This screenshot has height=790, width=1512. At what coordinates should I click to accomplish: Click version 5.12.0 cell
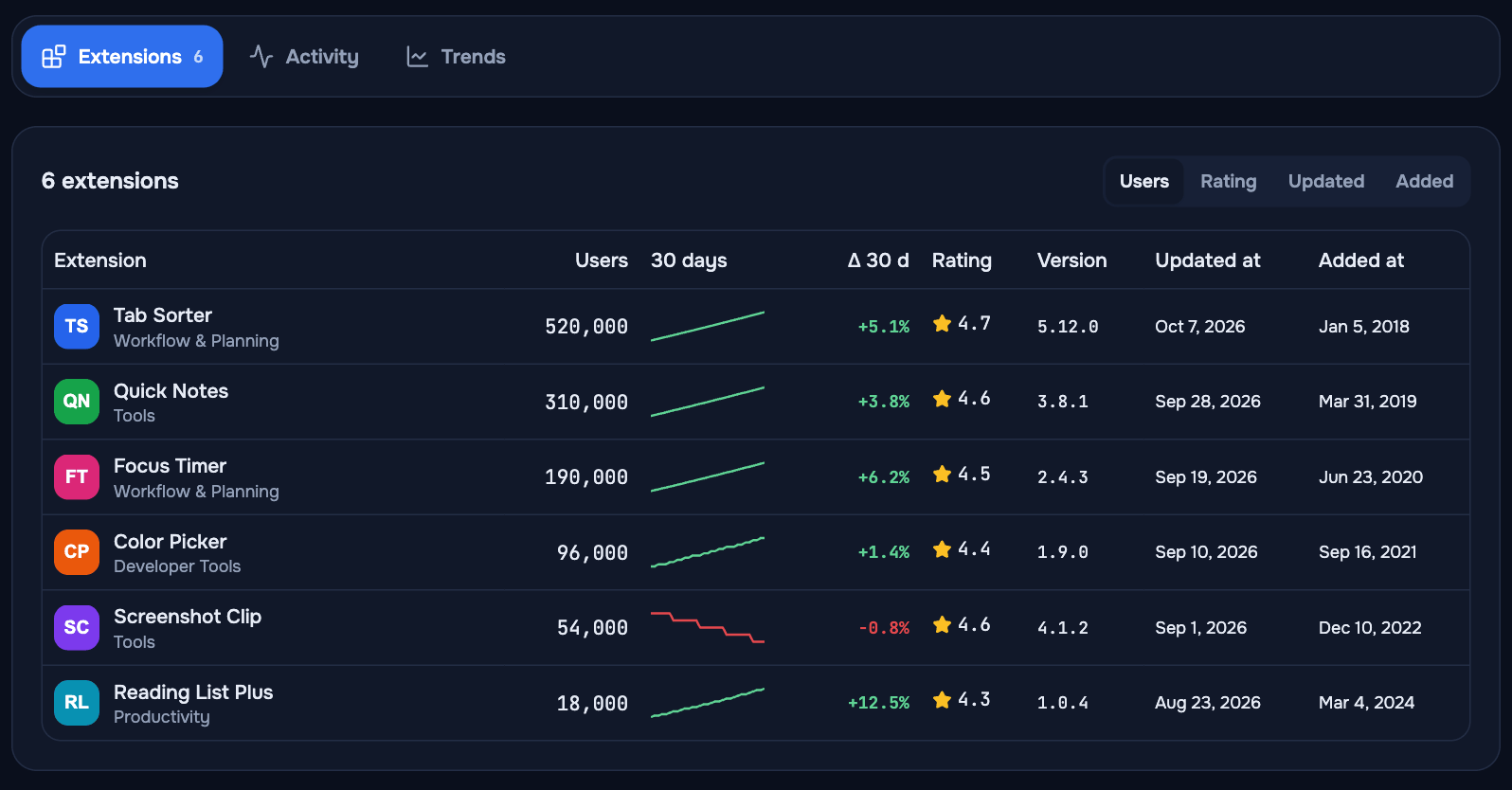(1068, 327)
